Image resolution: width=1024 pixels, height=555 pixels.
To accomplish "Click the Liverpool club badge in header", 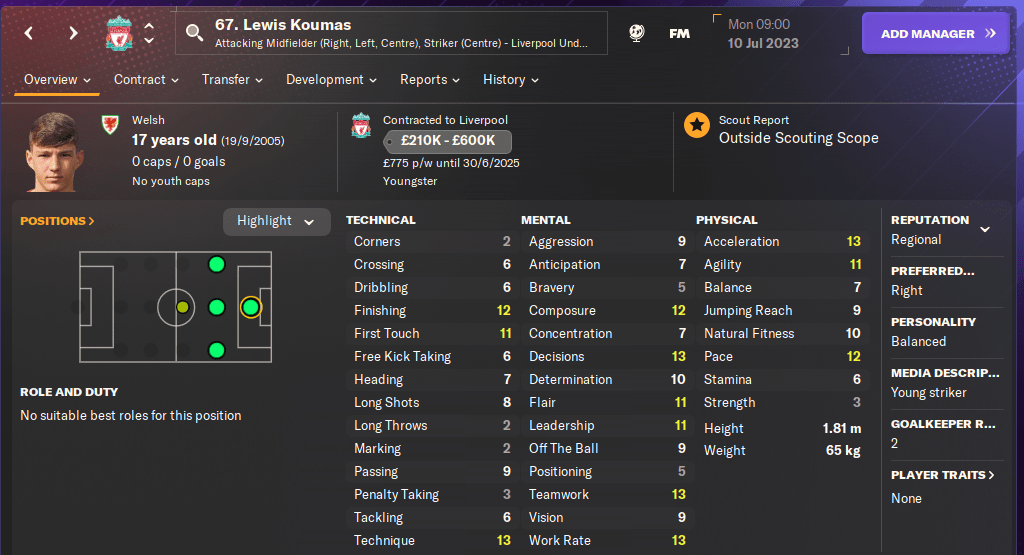I will (x=119, y=34).
